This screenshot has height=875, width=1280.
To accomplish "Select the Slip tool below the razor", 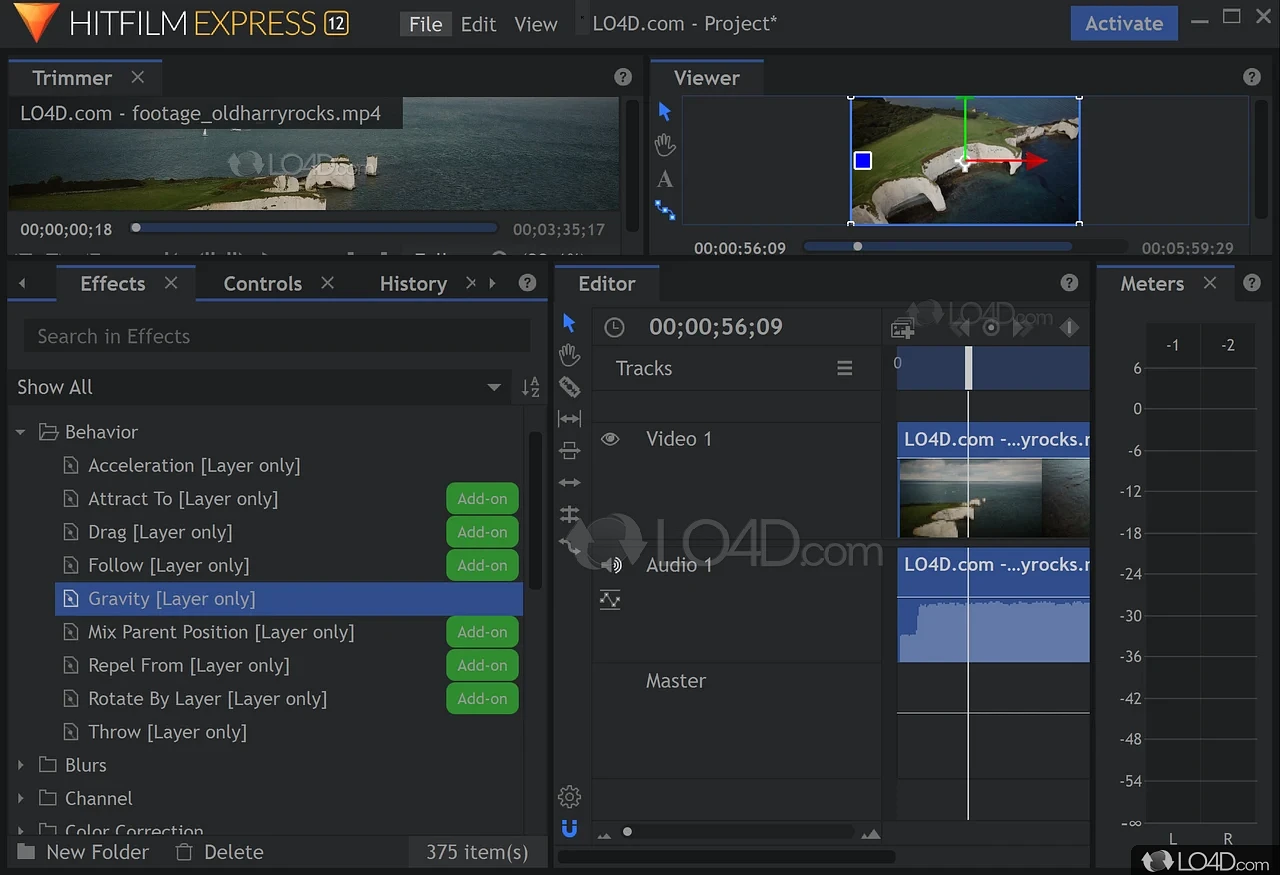I will pos(569,419).
